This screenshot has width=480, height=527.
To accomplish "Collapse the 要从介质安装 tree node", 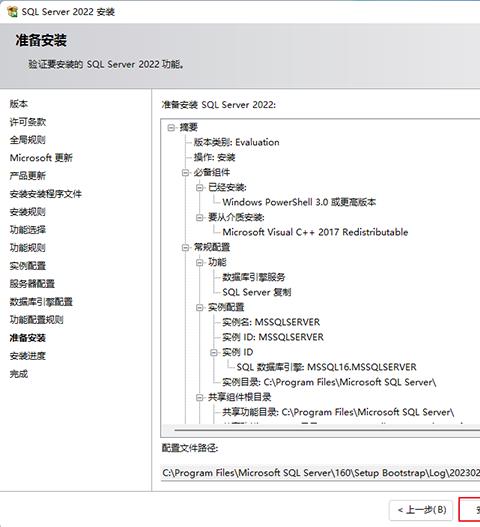I will tap(200, 217).
